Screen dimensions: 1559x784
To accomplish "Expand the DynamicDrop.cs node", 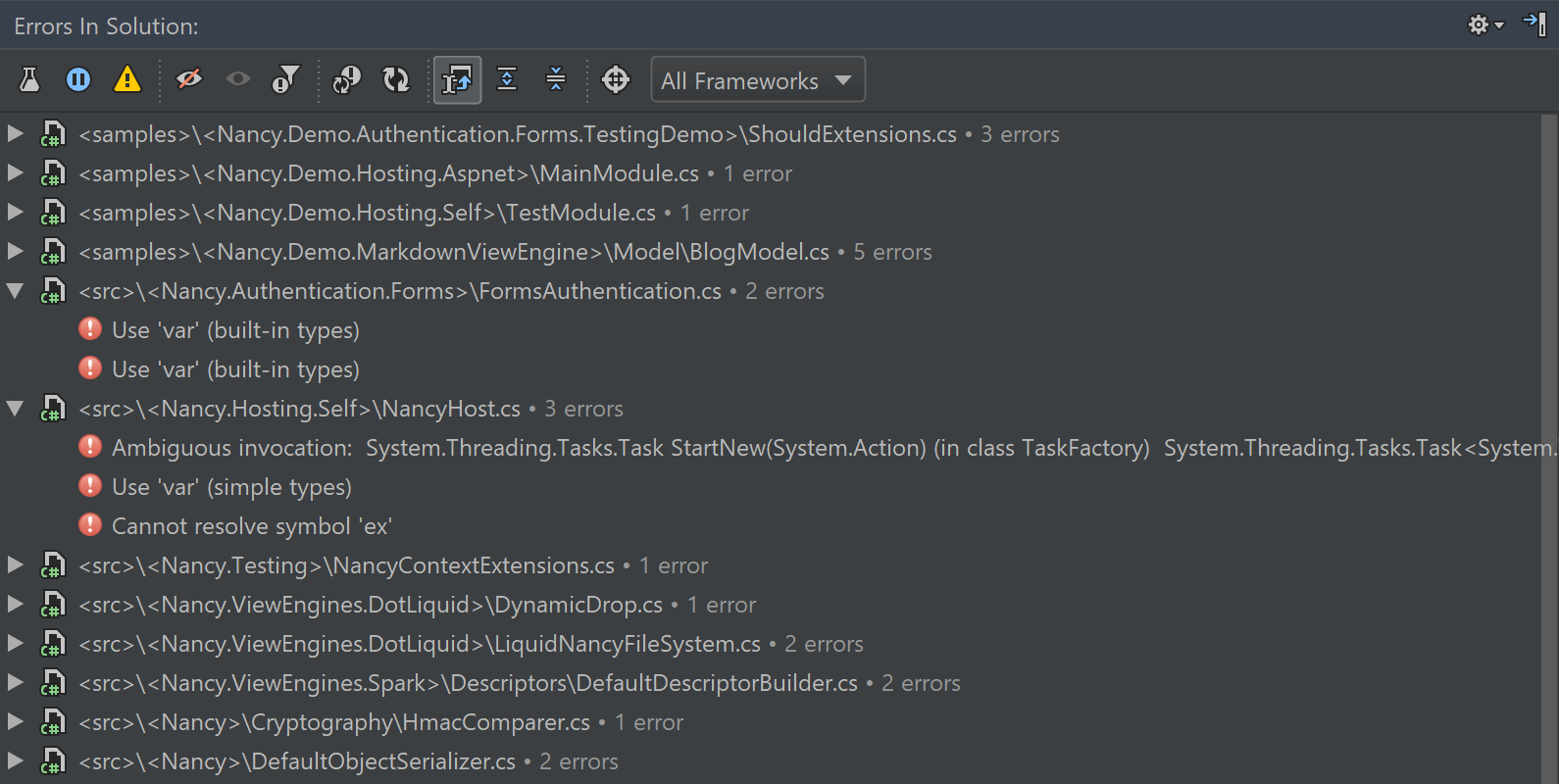I will pos(15,604).
